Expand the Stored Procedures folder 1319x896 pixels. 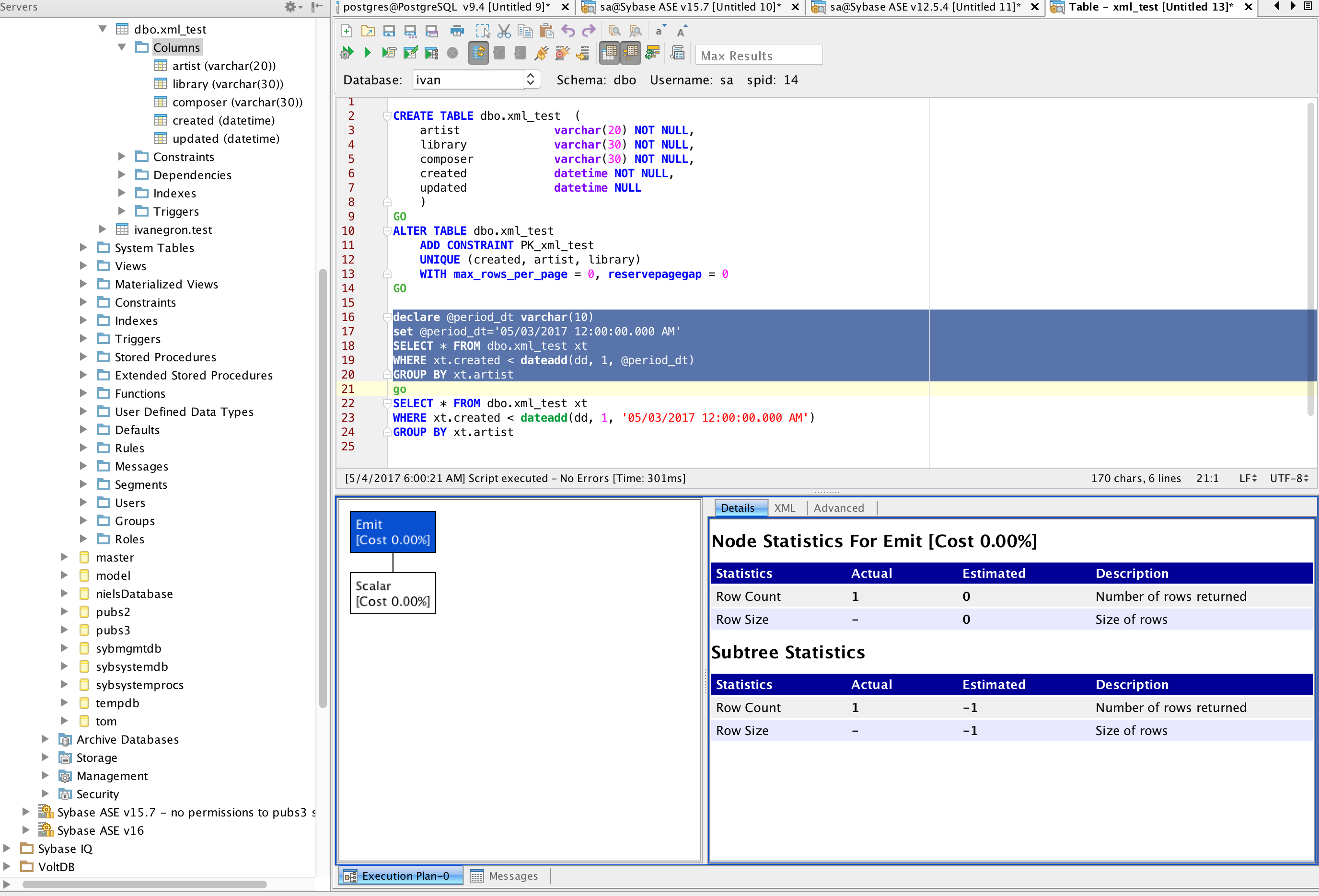coord(83,357)
